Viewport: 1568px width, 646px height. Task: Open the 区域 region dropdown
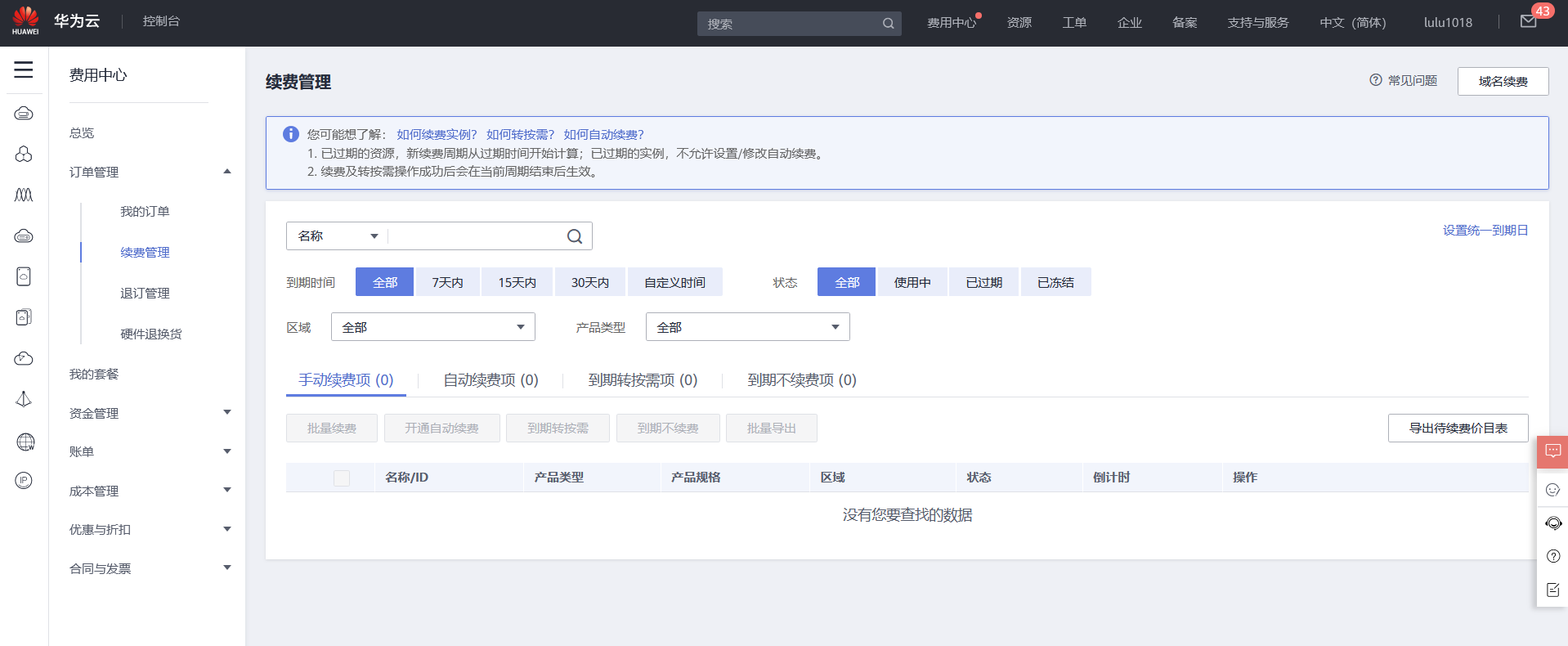[x=432, y=327]
